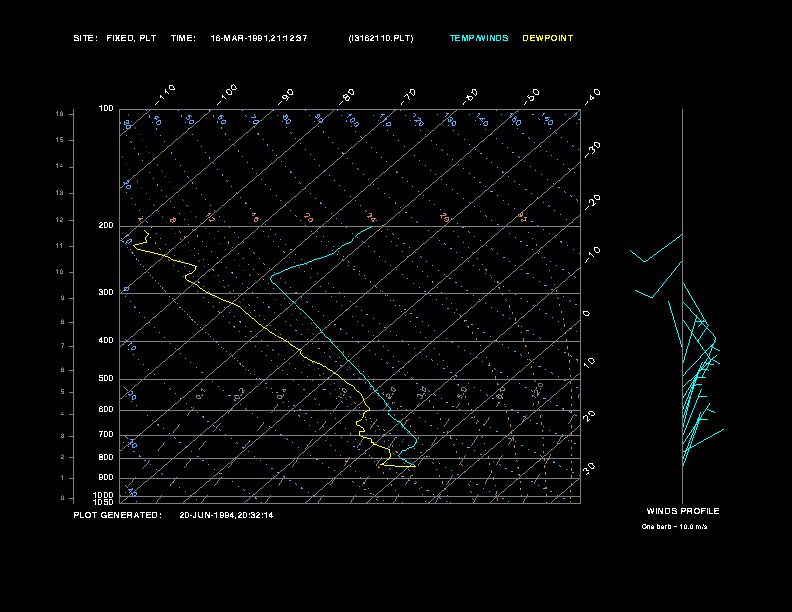Click the -40 temperature label at chart corner

click(x=592, y=97)
